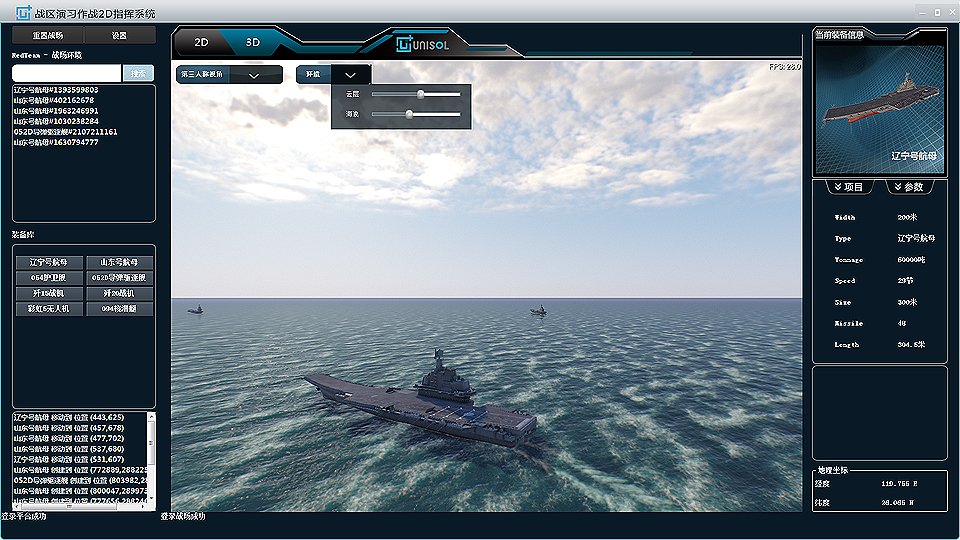This screenshot has height=540, width=960.
Task: Select the distant ship on the left horizon
Action: tap(196, 309)
